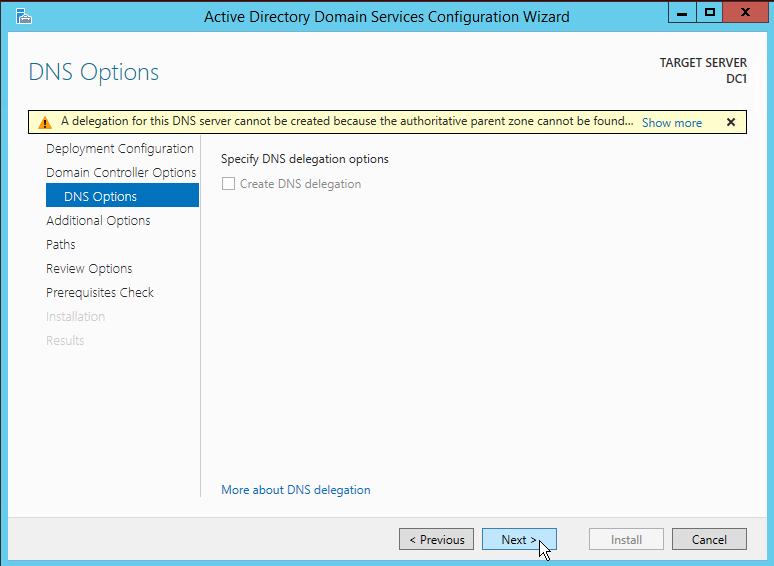
Task: Open More about DNS delegation link
Action: pyautogui.click(x=296, y=490)
